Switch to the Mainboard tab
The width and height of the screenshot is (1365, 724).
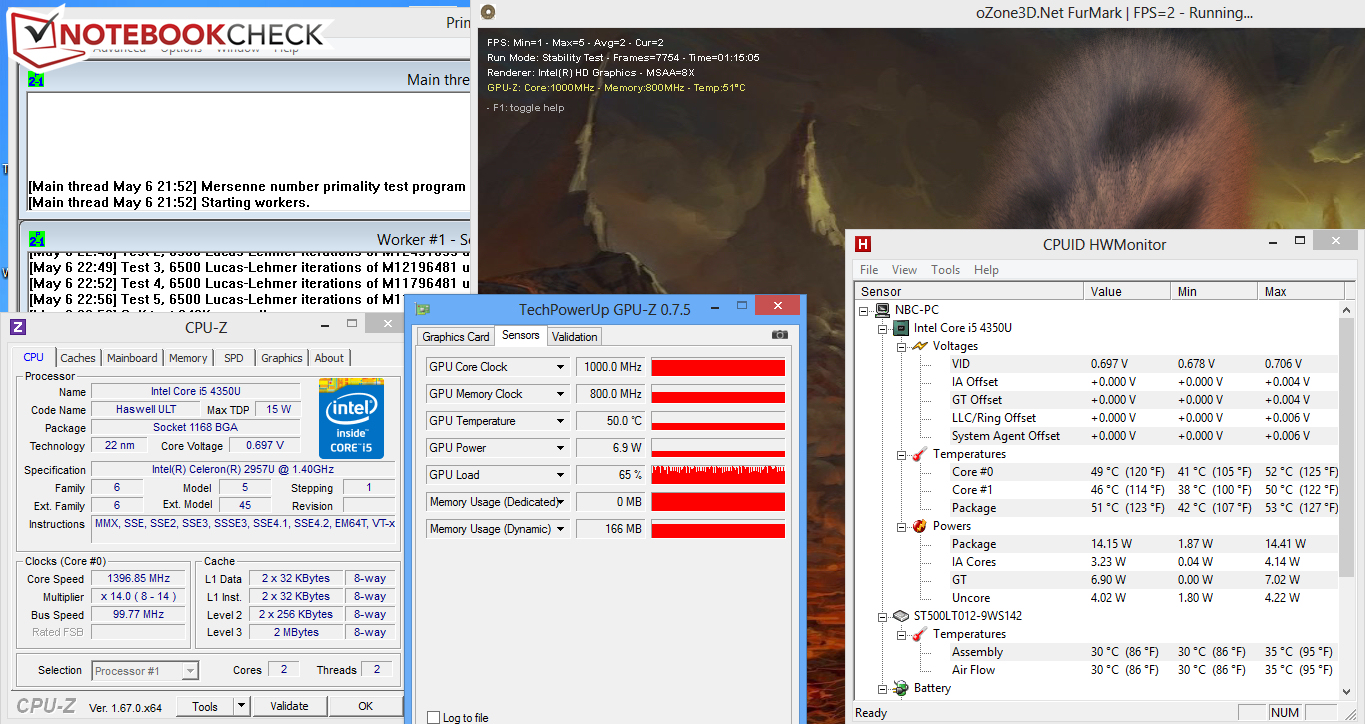[132, 358]
